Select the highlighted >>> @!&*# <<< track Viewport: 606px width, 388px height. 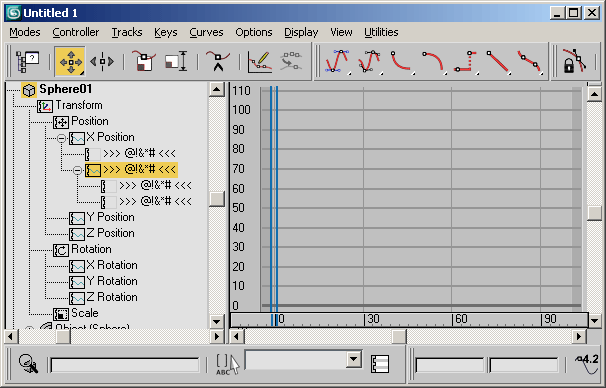(139, 169)
